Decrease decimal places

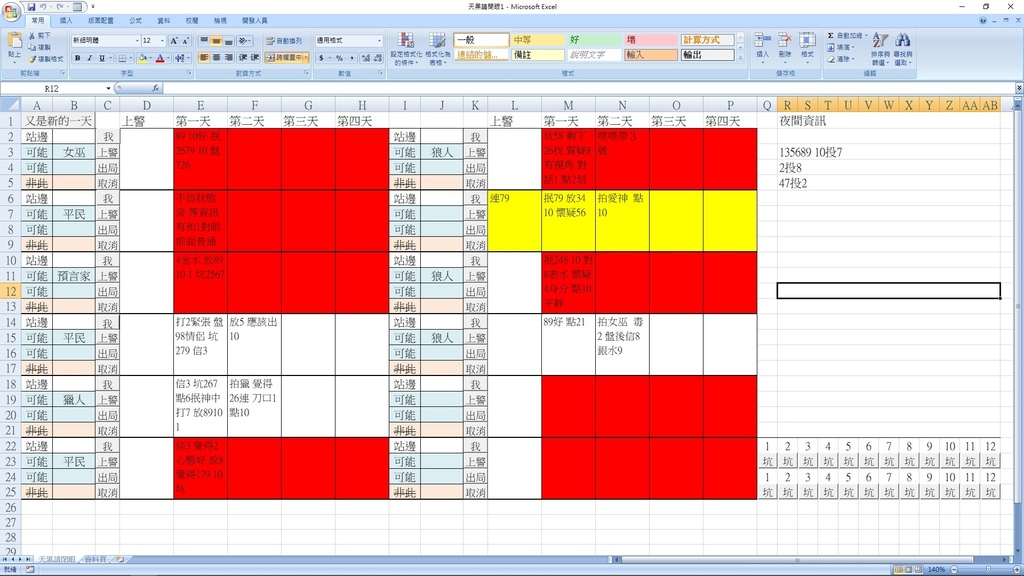pyautogui.click(x=378, y=58)
